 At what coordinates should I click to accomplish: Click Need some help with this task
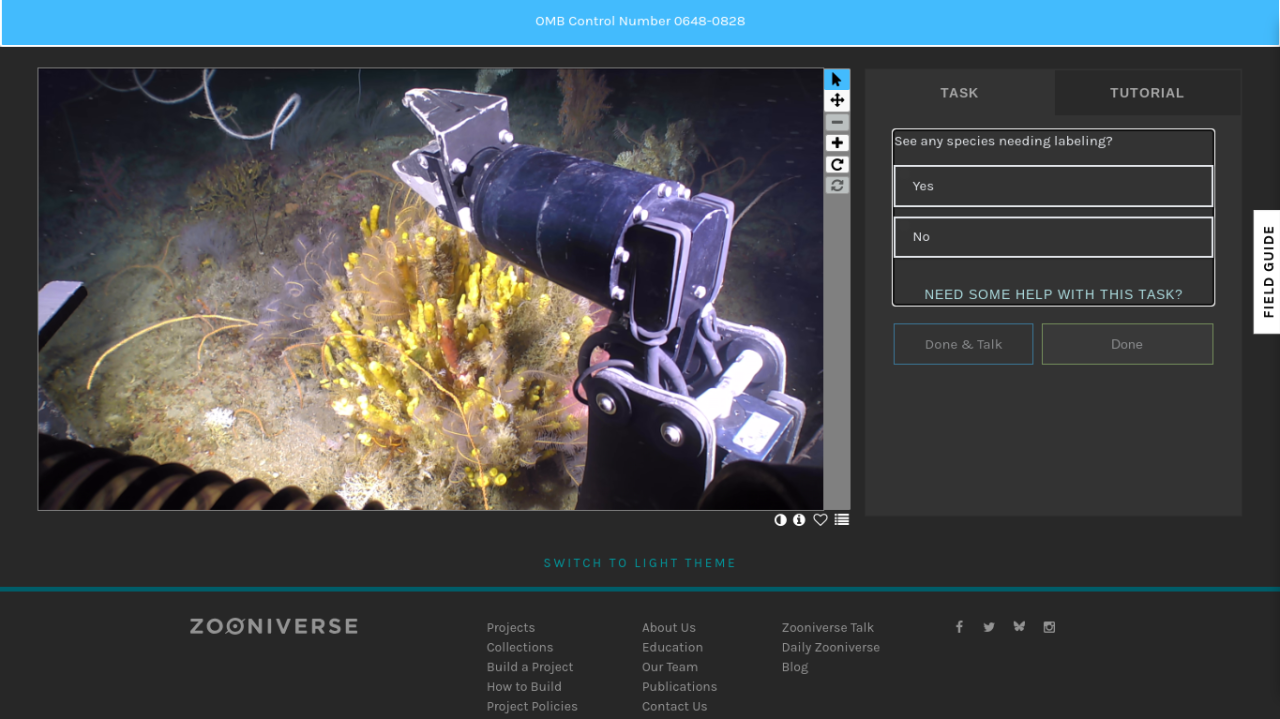tap(1053, 294)
